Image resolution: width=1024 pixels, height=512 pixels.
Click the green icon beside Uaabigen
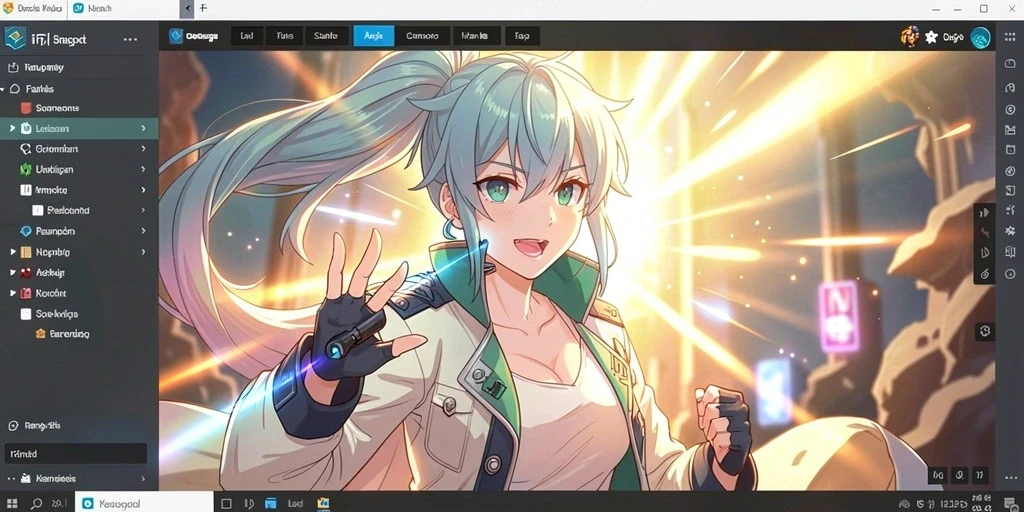pyautogui.click(x=26, y=169)
